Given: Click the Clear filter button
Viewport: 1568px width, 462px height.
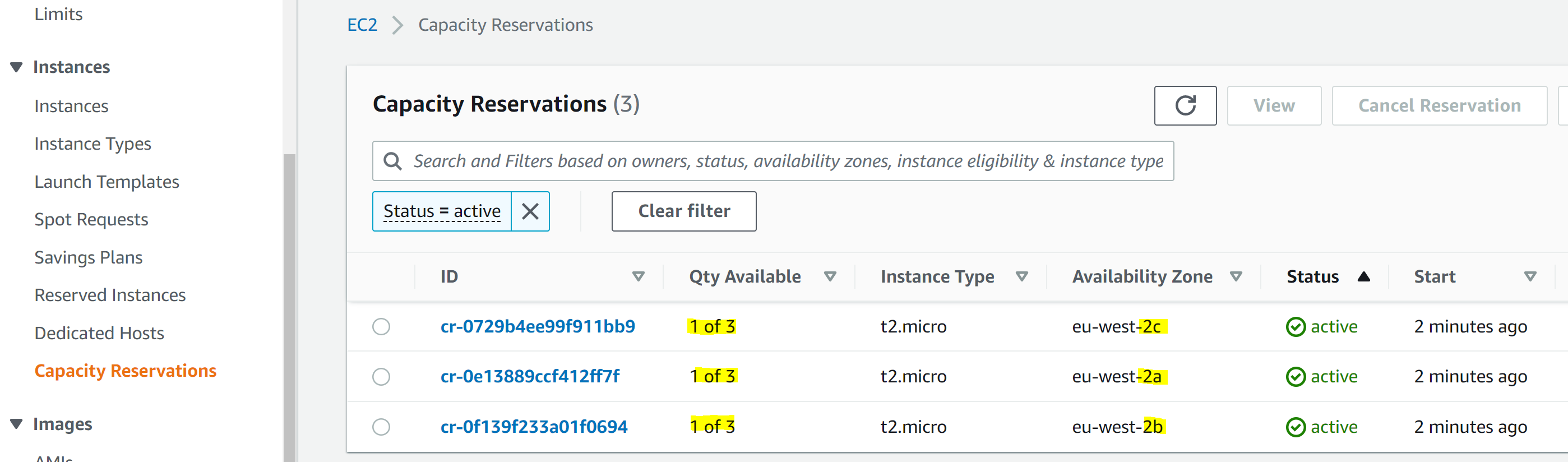Looking at the screenshot, I should tap(683, 211).
